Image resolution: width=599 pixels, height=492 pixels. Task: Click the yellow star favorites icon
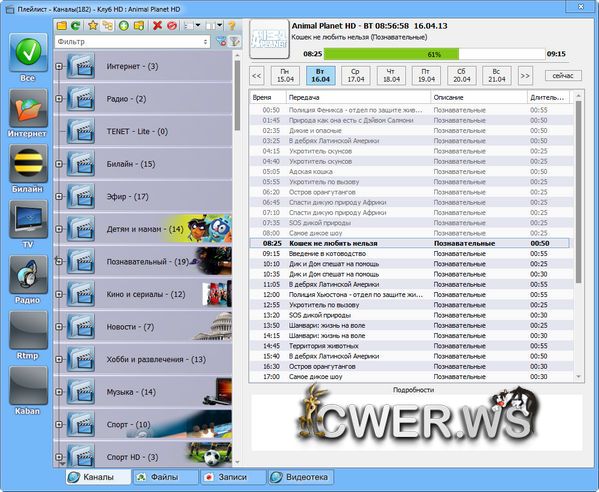pyautogui.click(x=93, y=26)
